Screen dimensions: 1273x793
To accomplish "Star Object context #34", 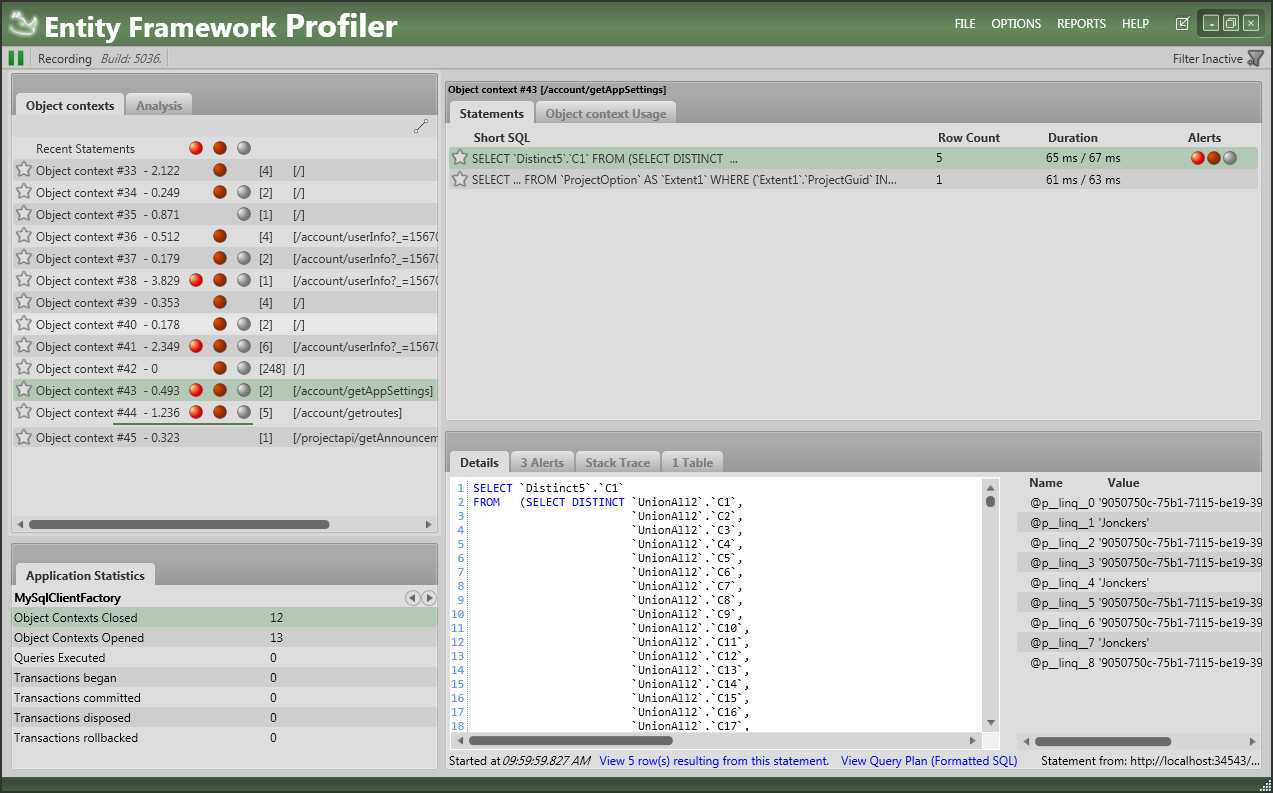I will click(x=24, y=192).
